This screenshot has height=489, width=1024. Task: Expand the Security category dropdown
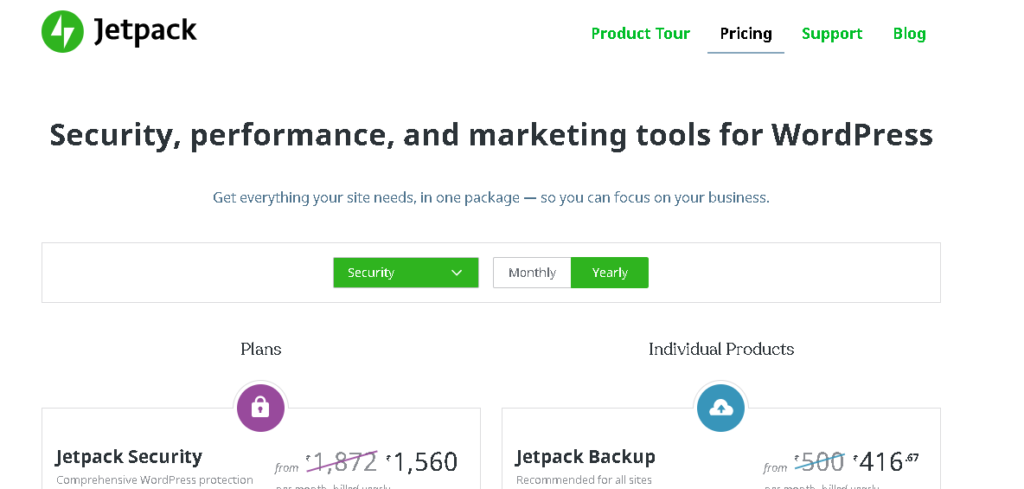coord(406,272)
